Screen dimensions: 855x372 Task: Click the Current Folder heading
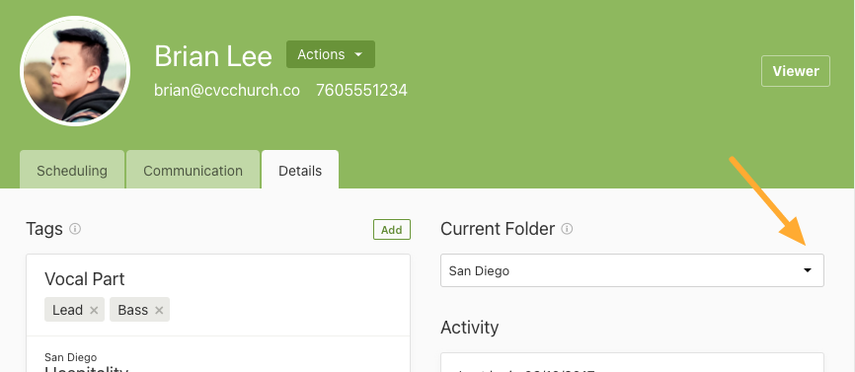(x=497, y=229)
